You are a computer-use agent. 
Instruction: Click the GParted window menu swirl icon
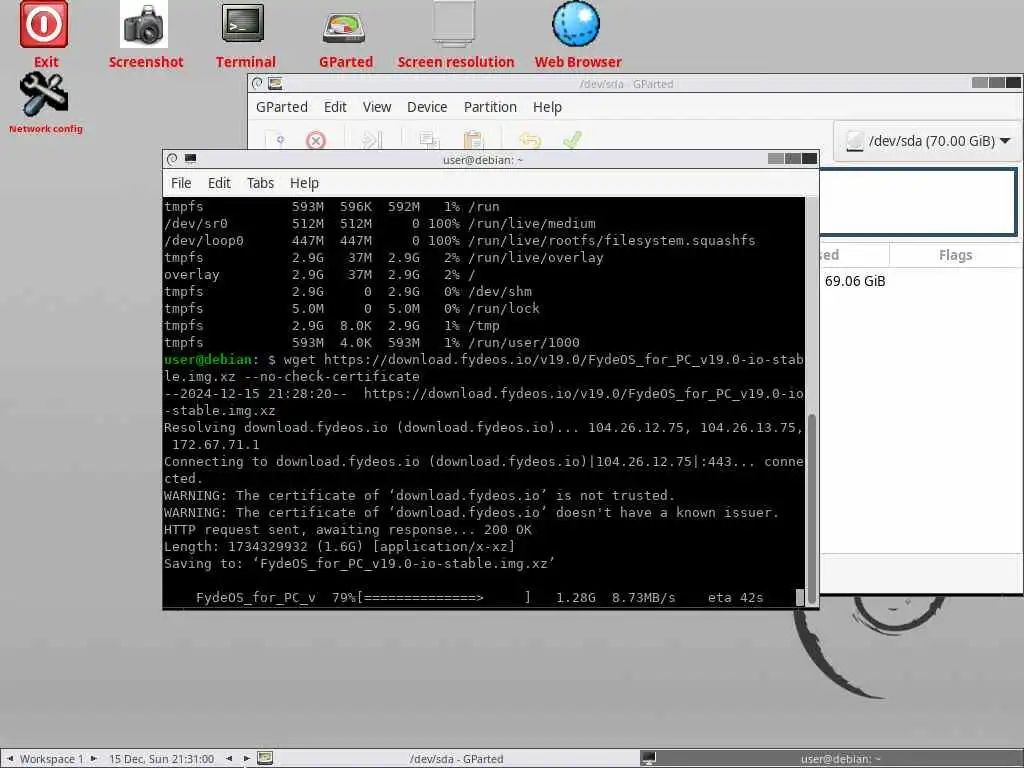(257, 83)
